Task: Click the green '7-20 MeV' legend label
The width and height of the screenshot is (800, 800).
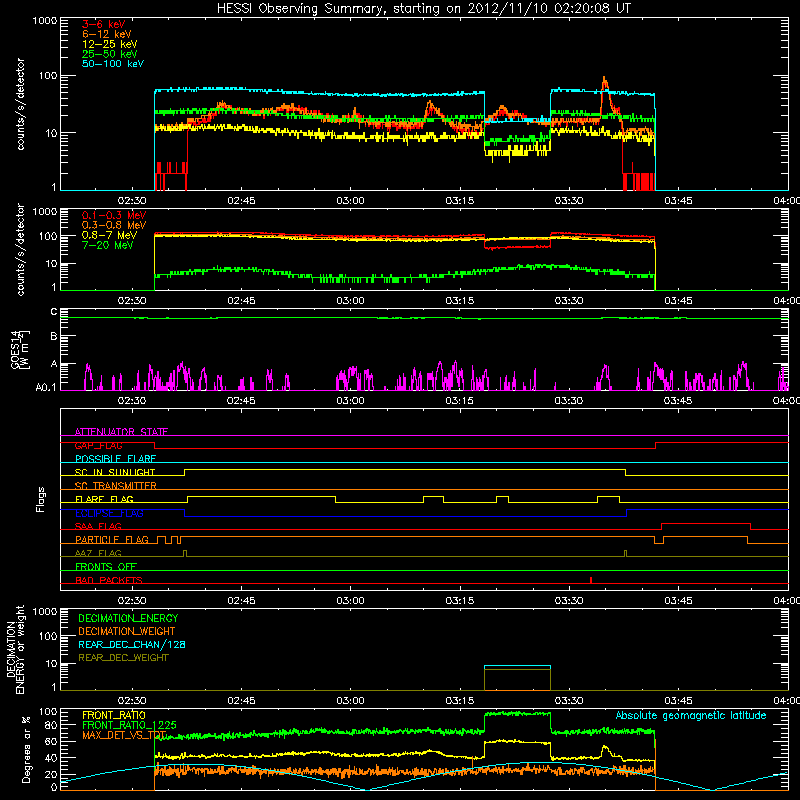Action: coord(108,245)
